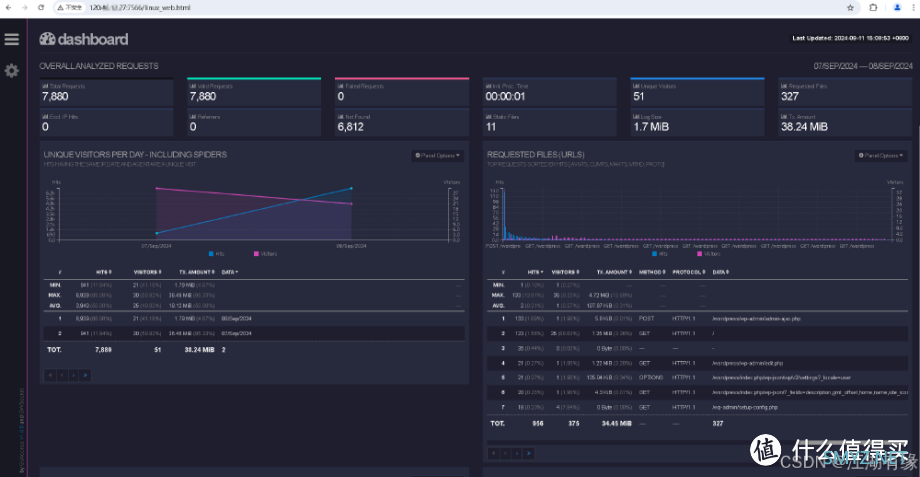920x477 pixels.
Task: Go to next page in Unique Visitors table
Action: (x=73, y=375)
